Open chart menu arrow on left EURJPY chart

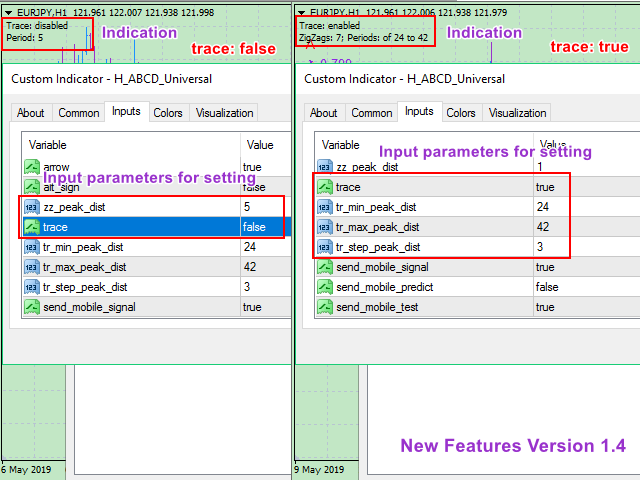point(8,13)
